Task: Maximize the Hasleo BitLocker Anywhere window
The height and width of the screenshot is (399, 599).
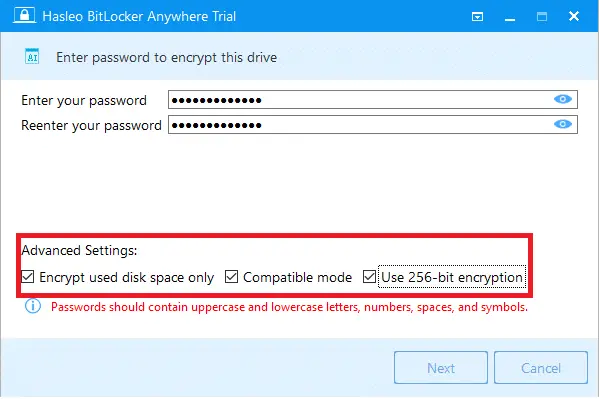Action: pyautogui.click(x=542, y=16)
